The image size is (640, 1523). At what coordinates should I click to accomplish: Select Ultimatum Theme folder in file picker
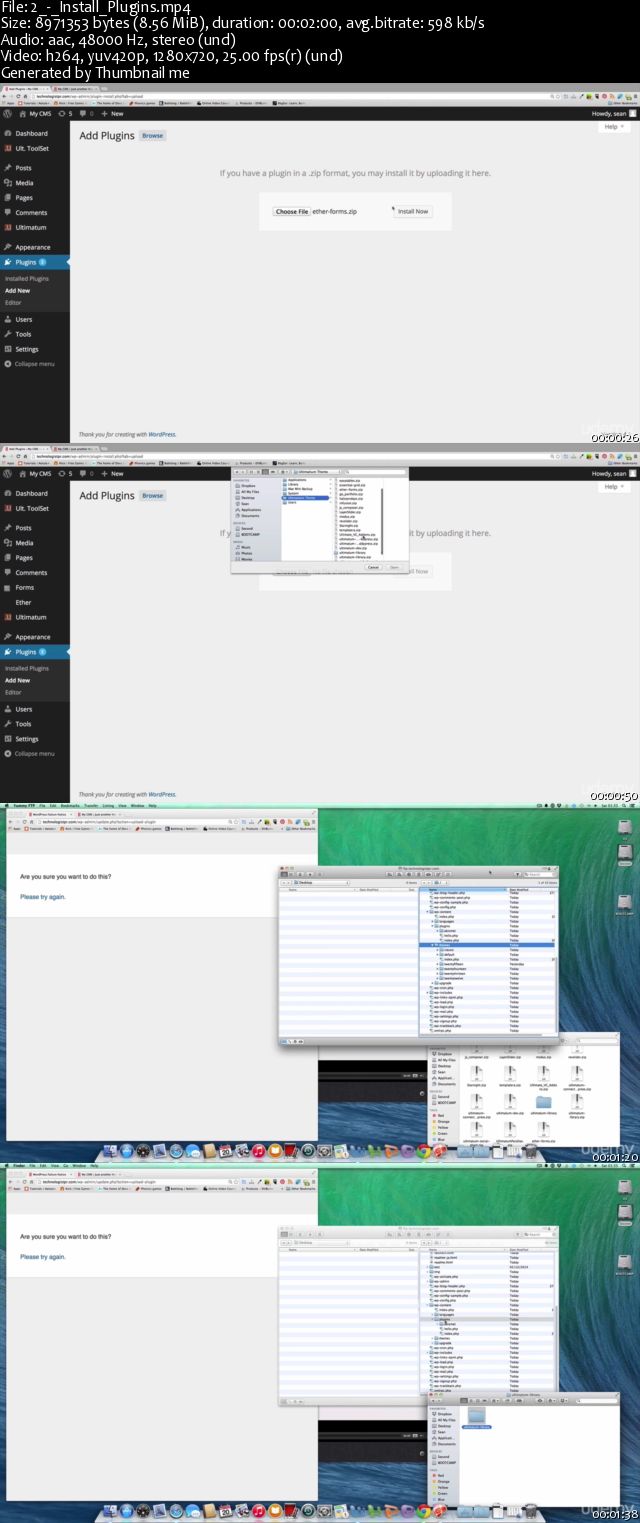coord(305,497)
